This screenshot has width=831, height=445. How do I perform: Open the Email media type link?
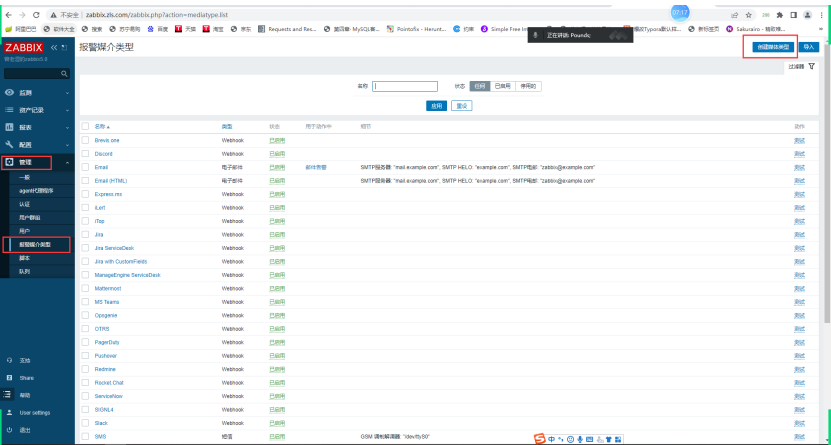click(x=101, y=167)
